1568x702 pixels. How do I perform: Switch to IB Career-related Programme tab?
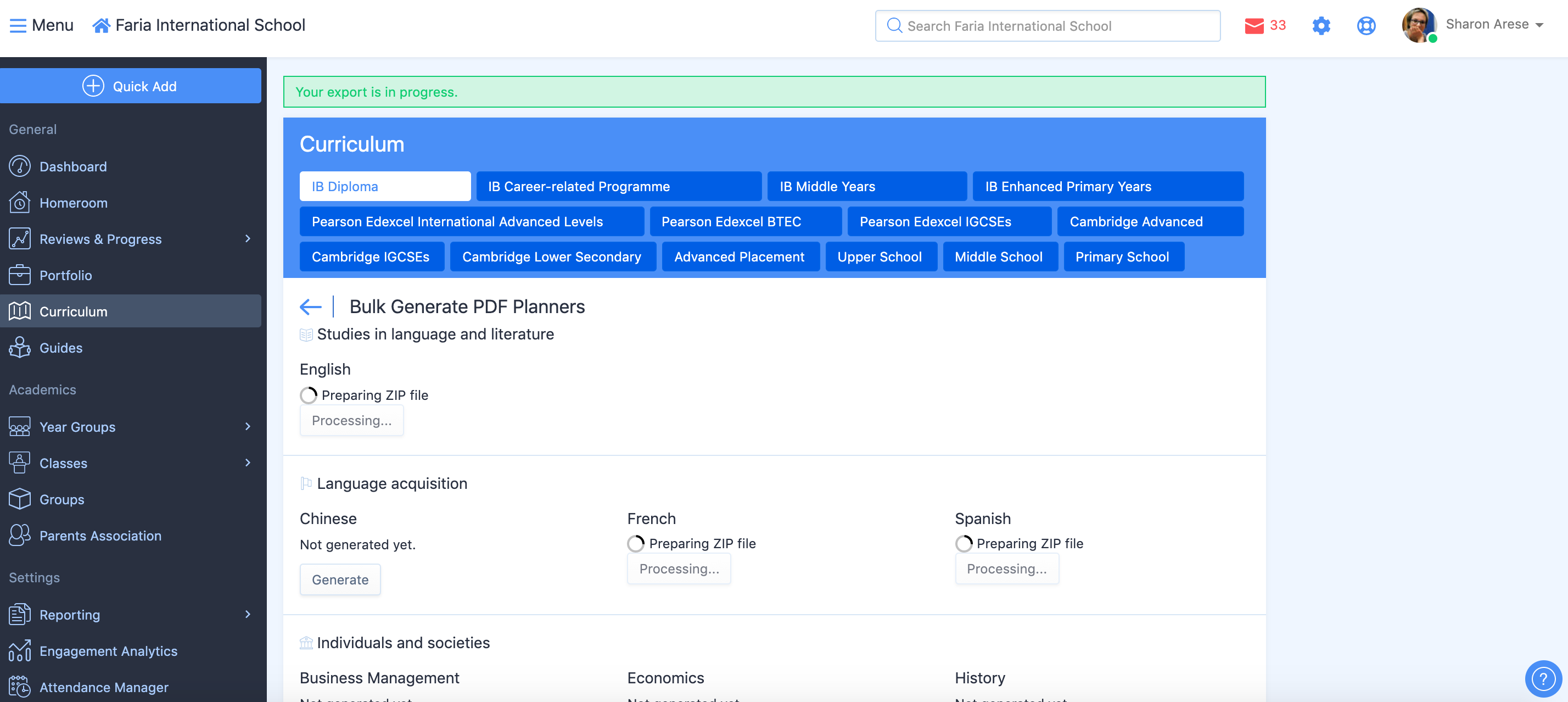(x=618, y=186)
